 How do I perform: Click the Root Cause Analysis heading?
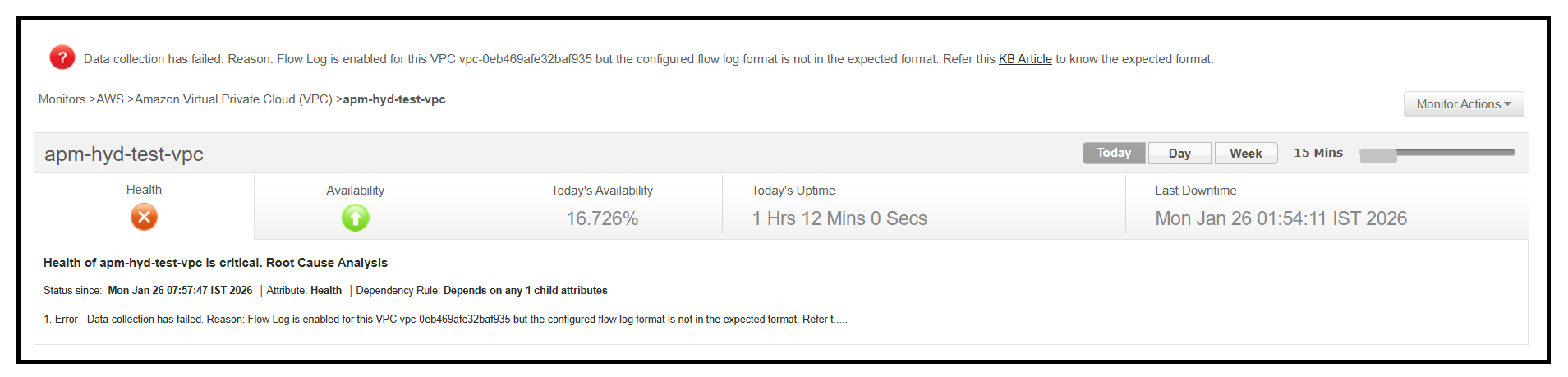tap(326, 263)
